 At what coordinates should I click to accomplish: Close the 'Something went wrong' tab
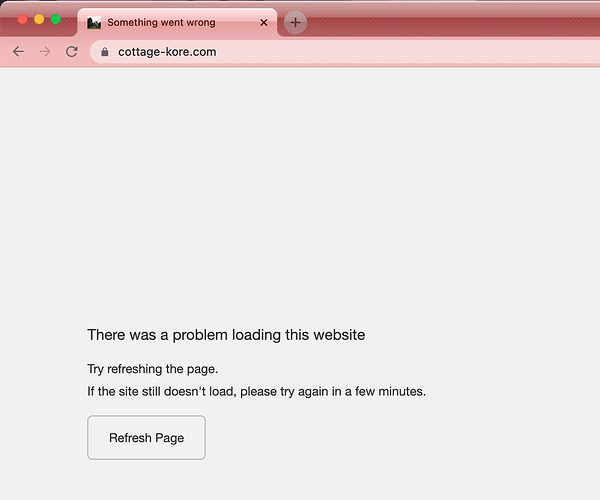click(x=264, y=23)
